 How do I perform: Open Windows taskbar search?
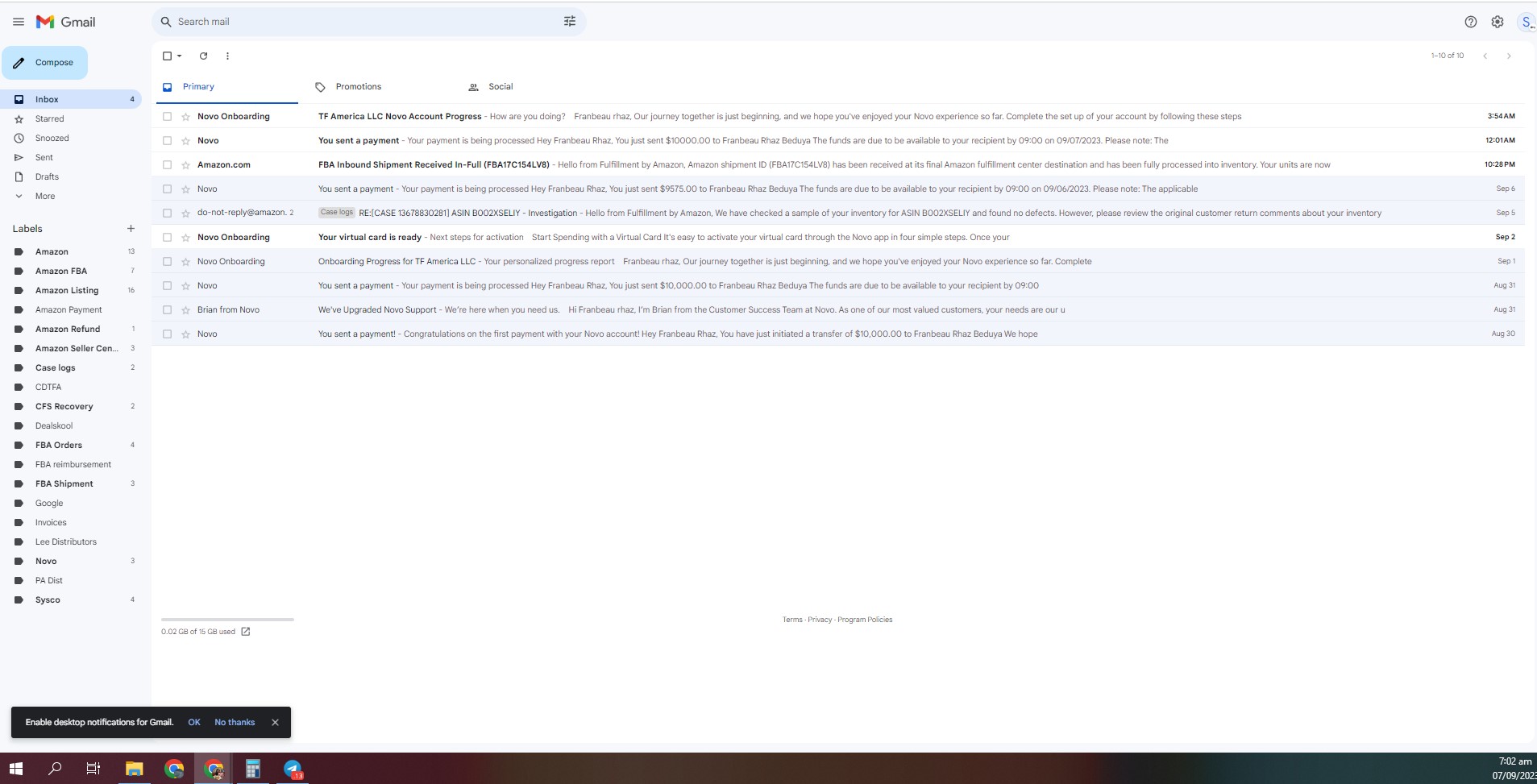point(55,769)
